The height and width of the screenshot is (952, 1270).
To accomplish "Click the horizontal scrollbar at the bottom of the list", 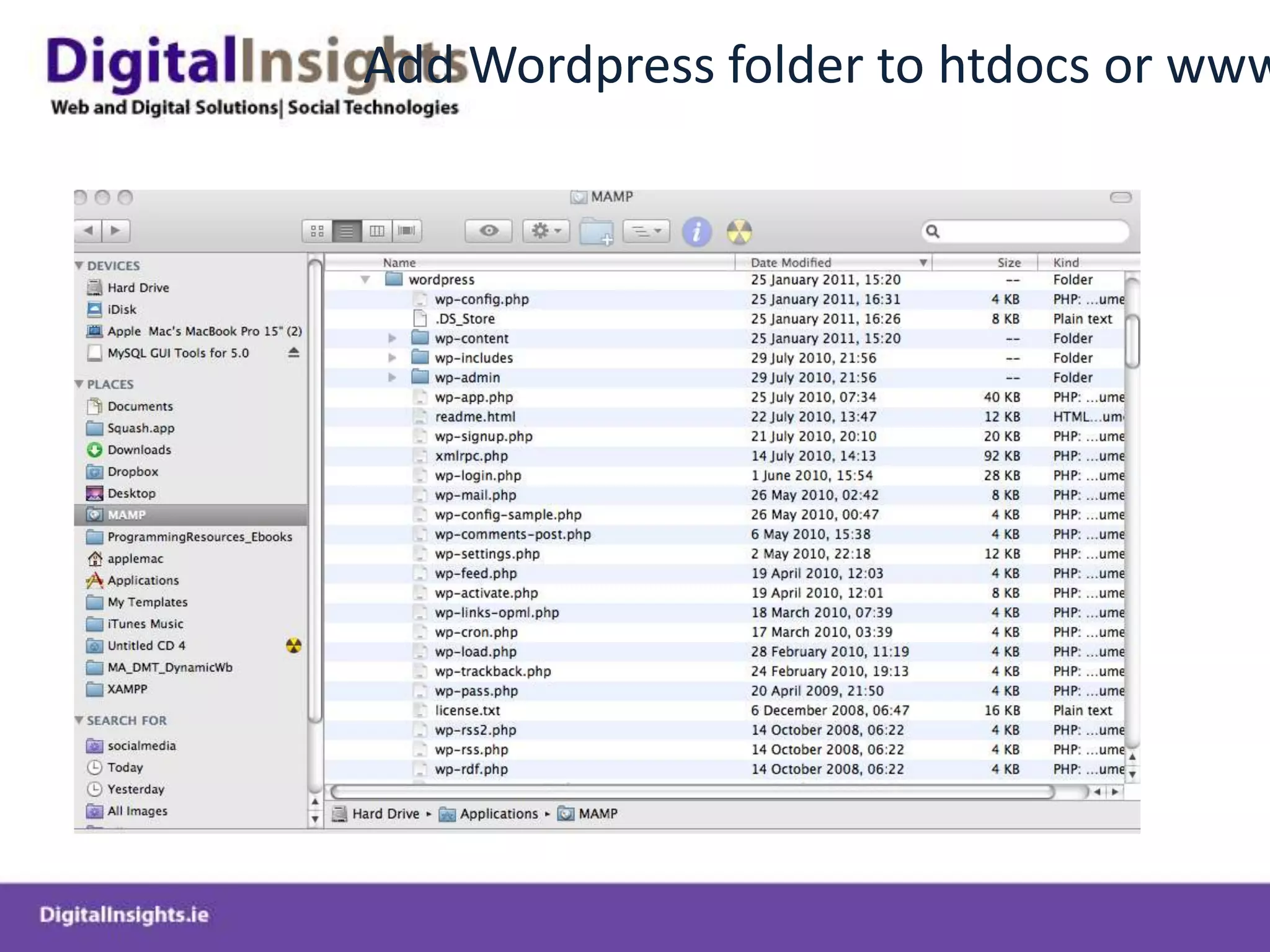I will (x=691, y=792).
